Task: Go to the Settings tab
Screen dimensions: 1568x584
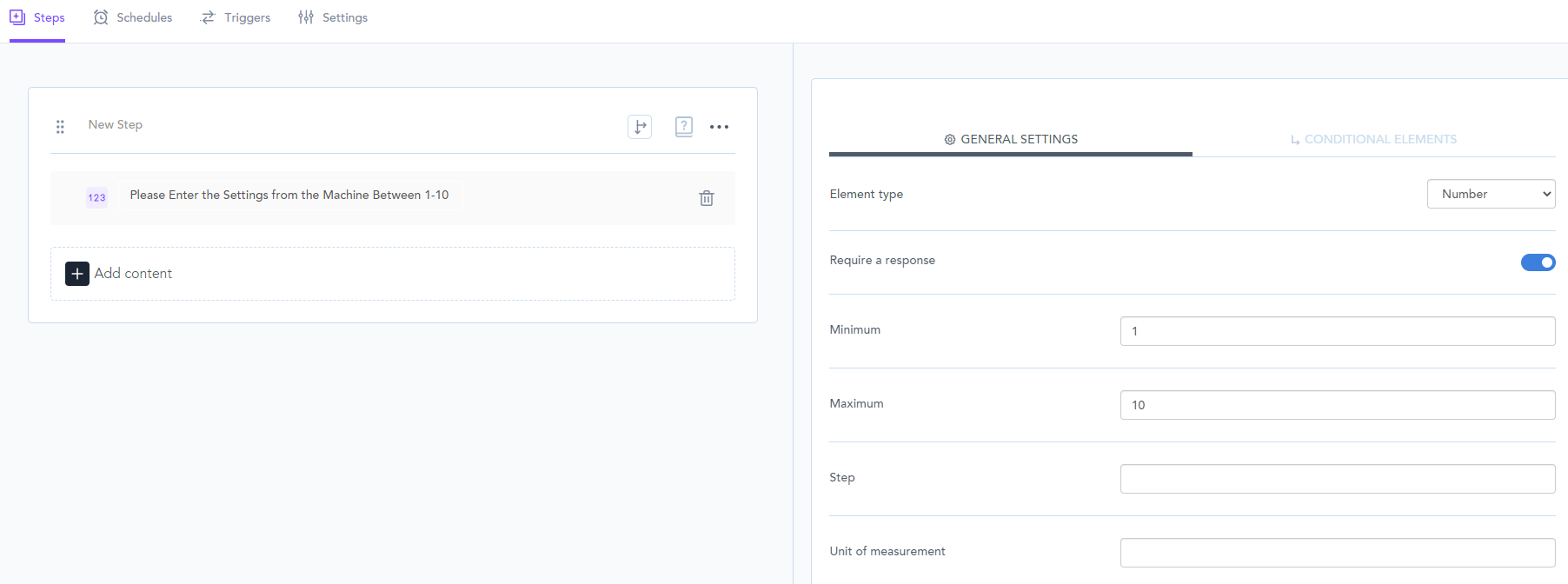Action: tap(333, 17)
